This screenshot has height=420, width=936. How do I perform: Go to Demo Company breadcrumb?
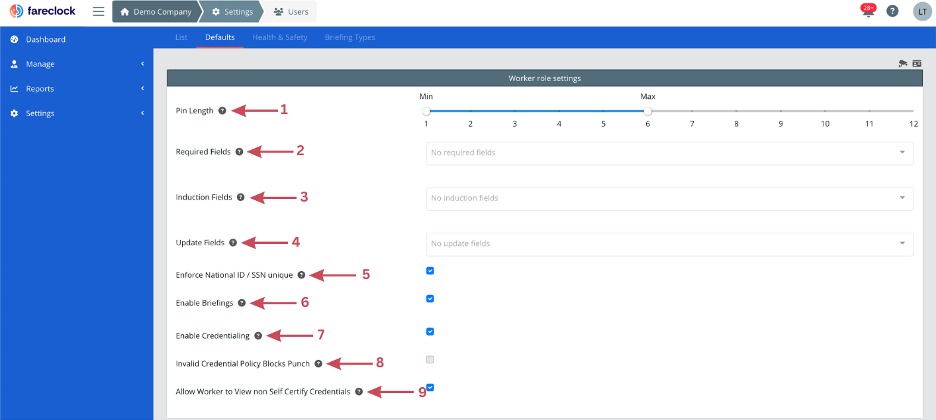pos(158,12)
